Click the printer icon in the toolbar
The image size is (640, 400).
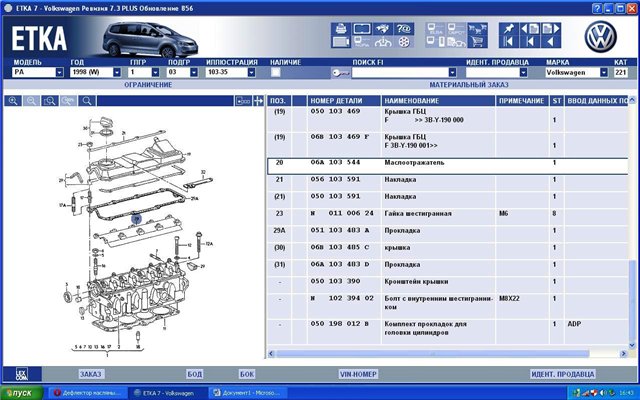341,29
